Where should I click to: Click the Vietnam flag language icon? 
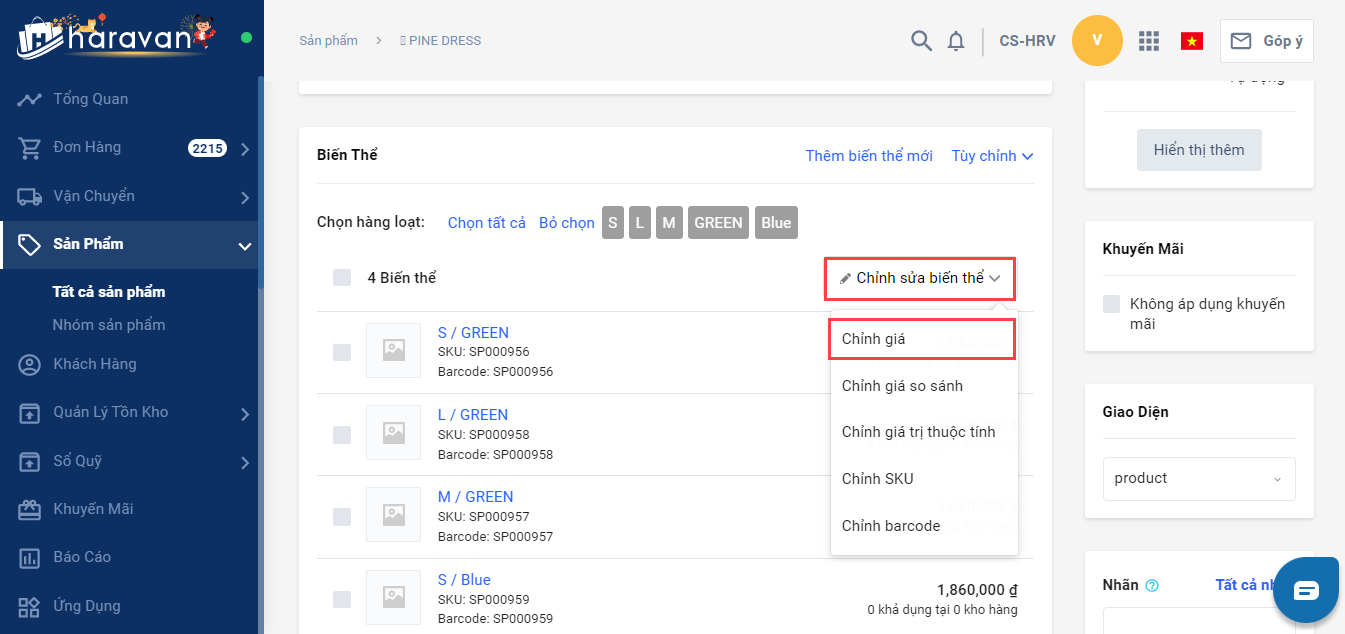pos(1191,41)
